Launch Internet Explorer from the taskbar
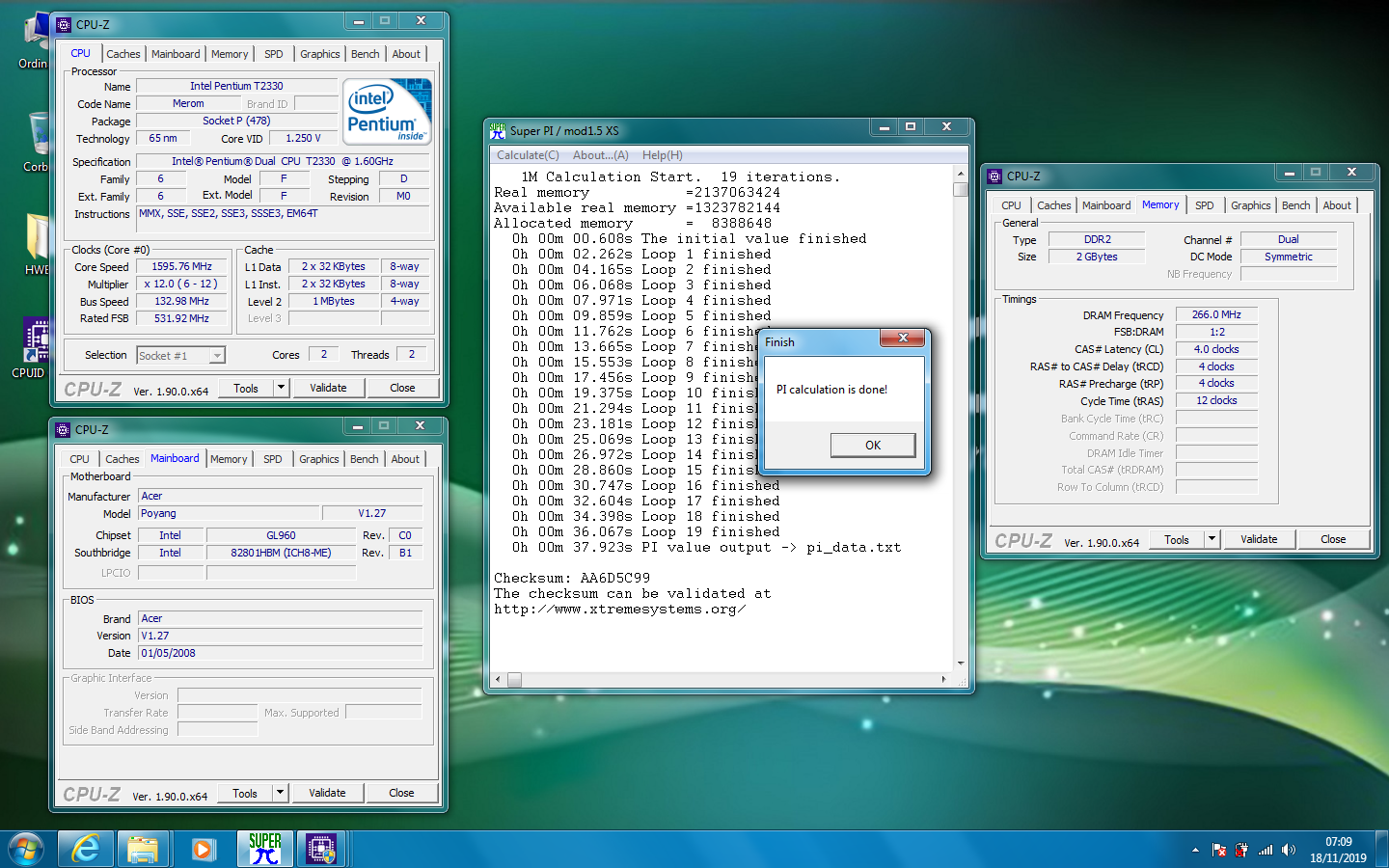Screen dimensions: 1389x868 [x=86, y=850]
